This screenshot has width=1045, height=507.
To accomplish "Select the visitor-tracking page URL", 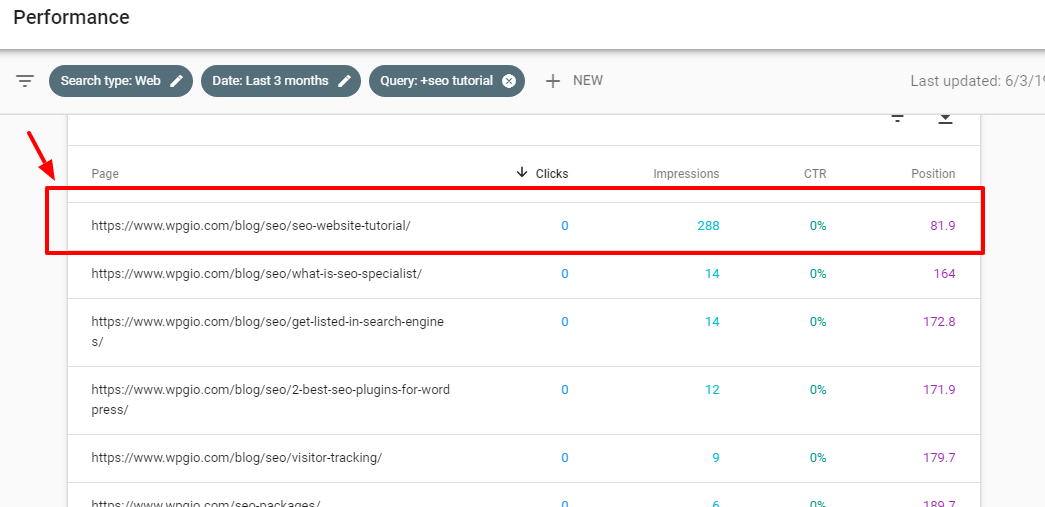I will point(237,458).
